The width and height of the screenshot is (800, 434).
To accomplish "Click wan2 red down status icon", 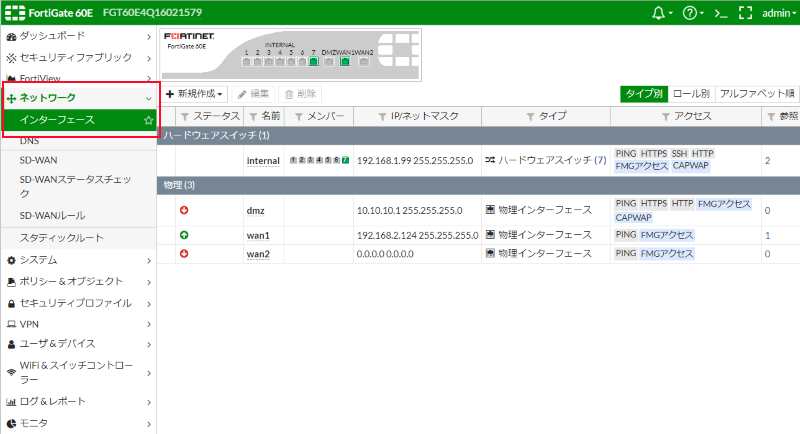I will [x=184, y=253].
